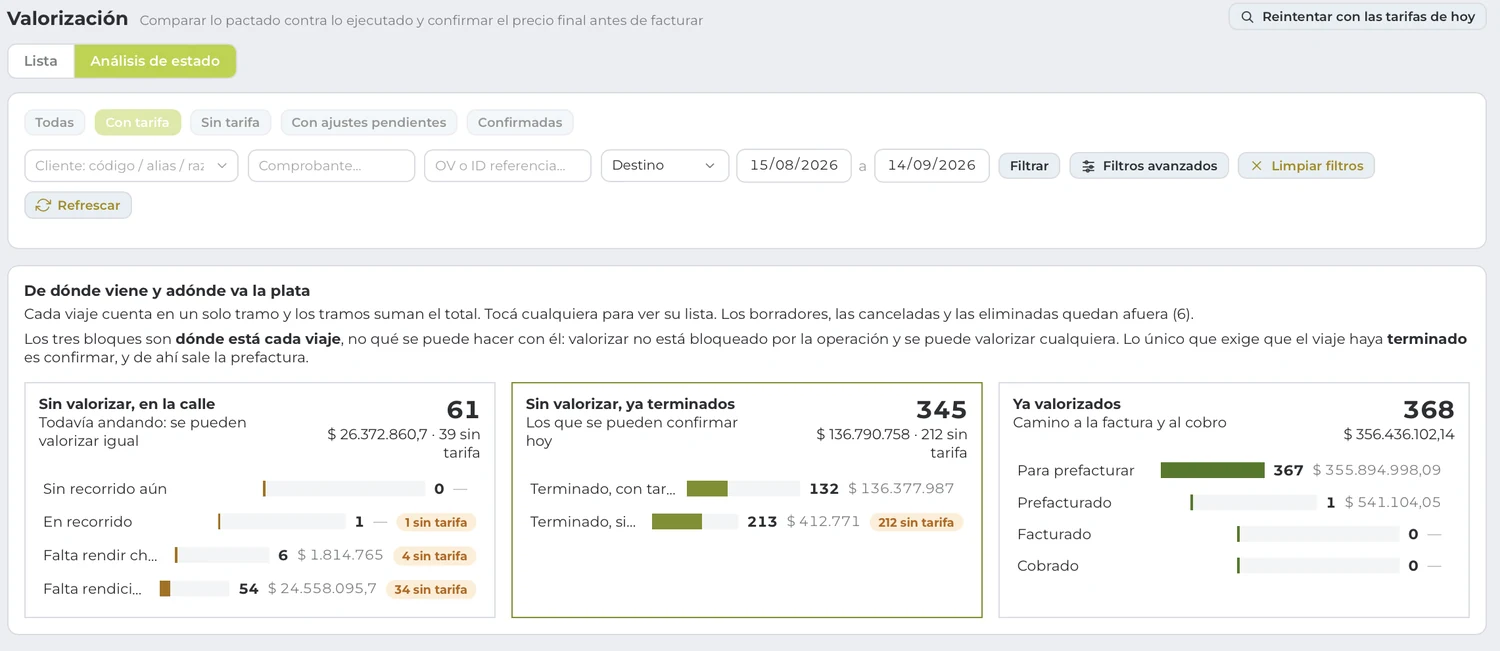This screenshot has height=651, width=1500.
Task: Click the amount $ 412.771
Action: click(x=823, y=521)
